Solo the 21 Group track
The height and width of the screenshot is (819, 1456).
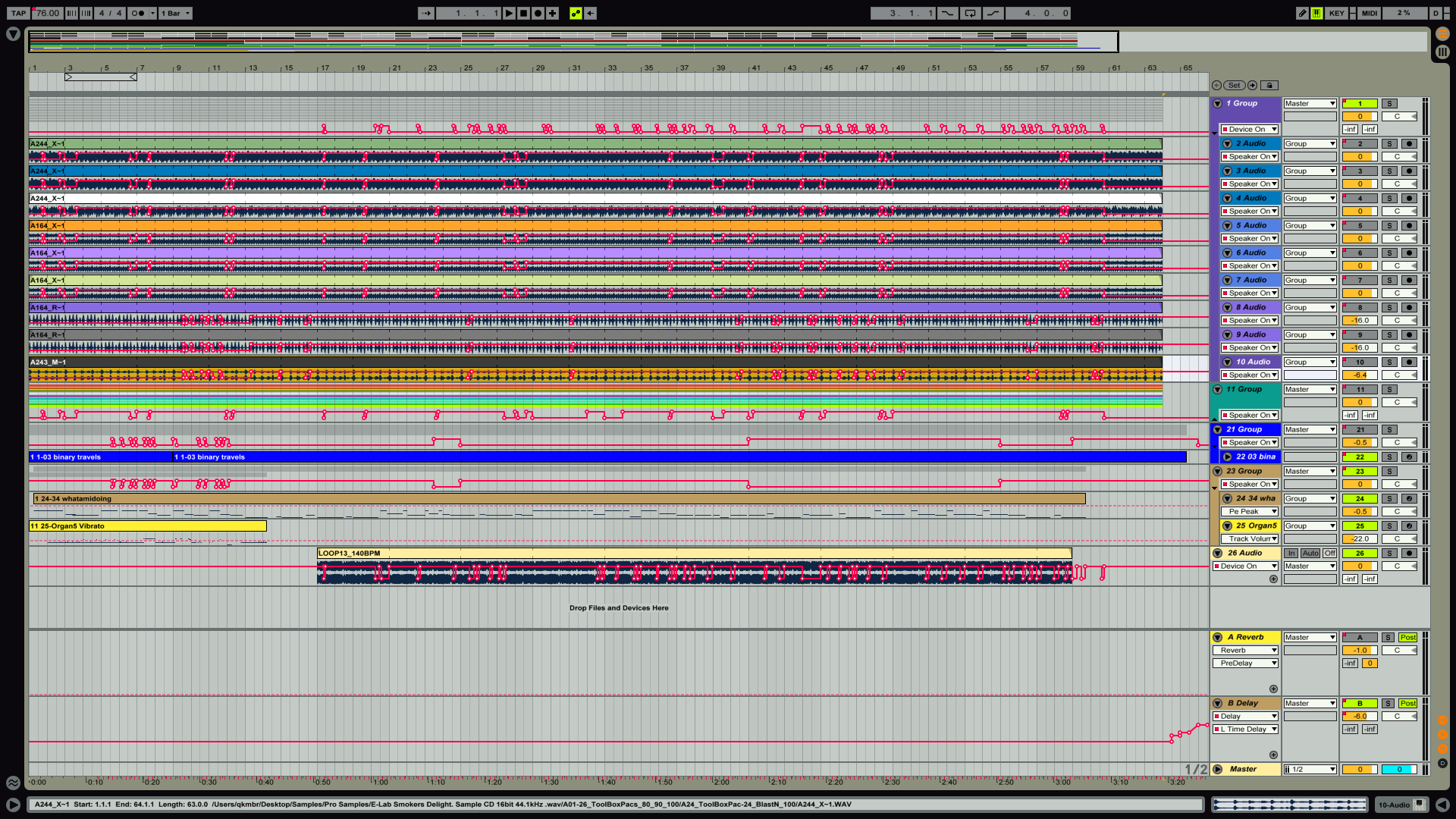1389,430
